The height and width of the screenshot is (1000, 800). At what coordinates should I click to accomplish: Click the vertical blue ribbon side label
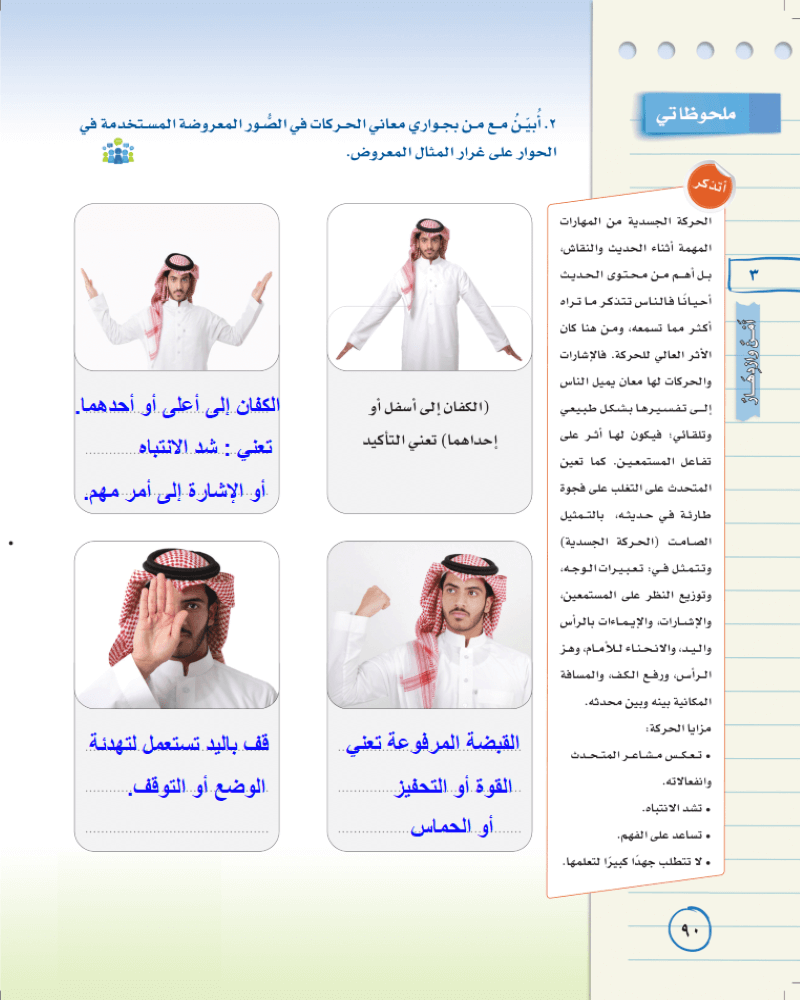749,362
